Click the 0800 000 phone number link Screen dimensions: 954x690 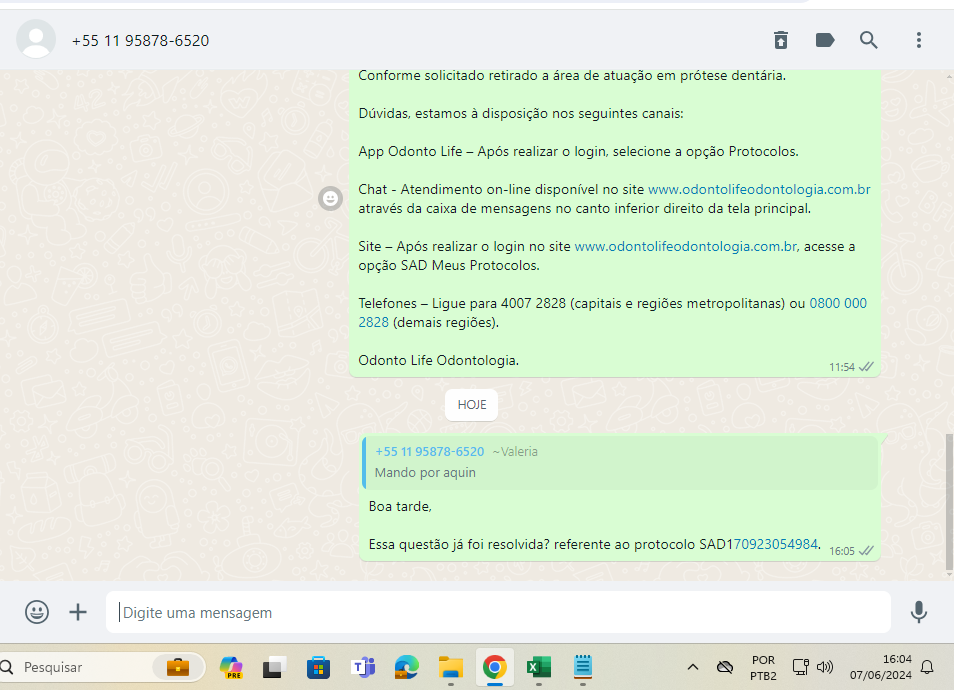[838, 303]
